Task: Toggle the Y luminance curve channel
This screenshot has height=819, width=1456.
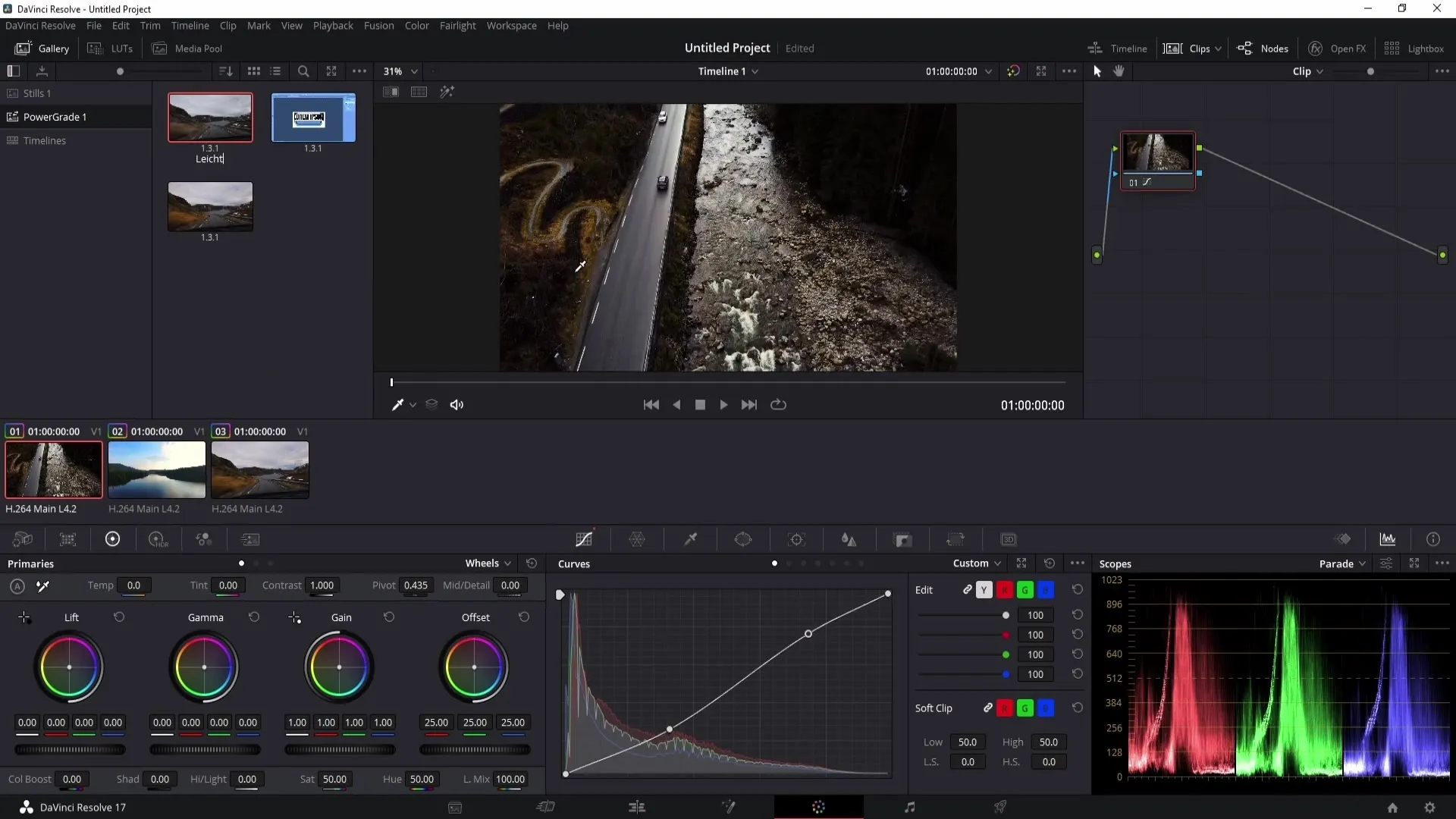Action: 984,590
